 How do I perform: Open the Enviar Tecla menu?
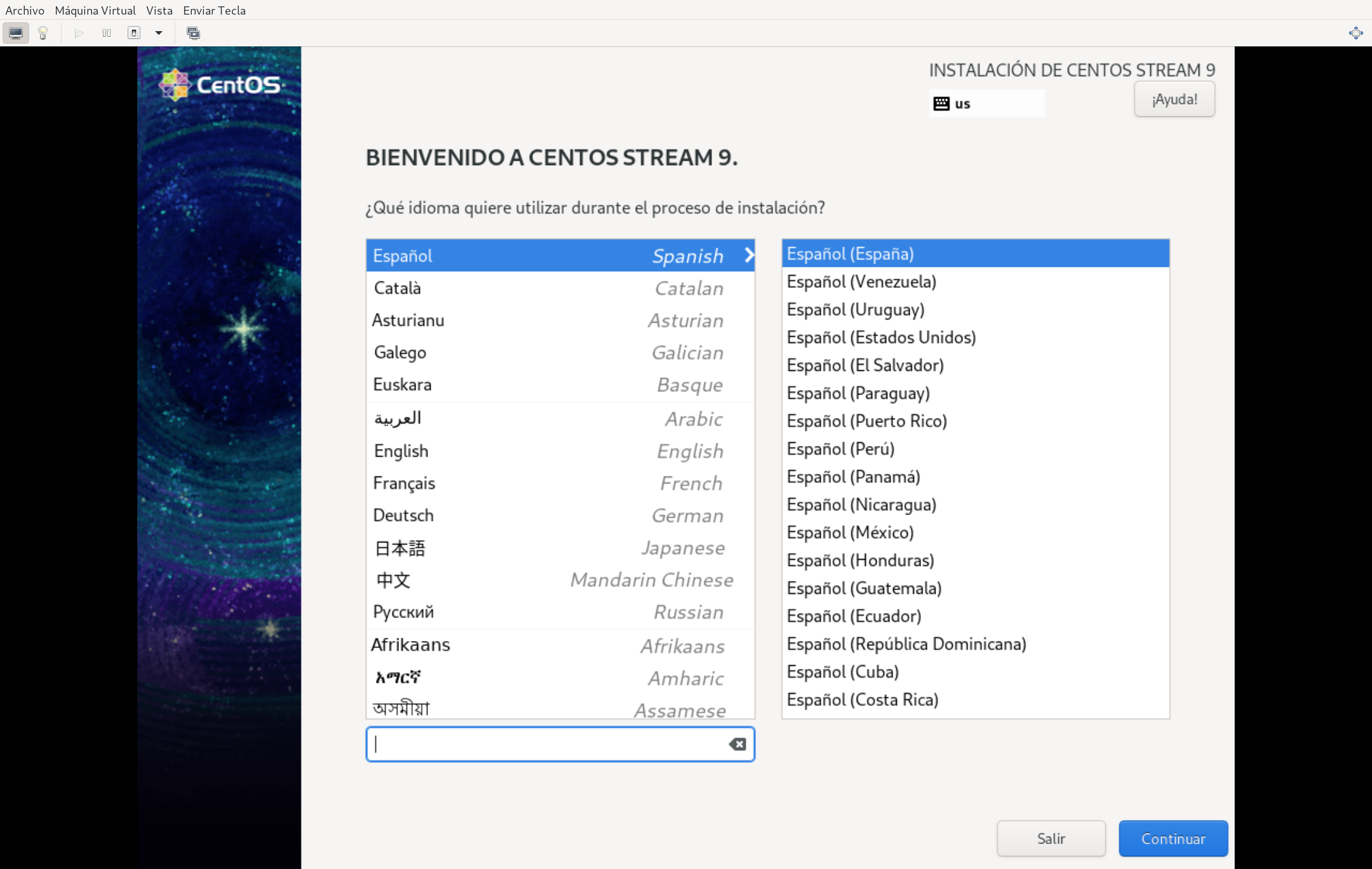coord(214,10)
